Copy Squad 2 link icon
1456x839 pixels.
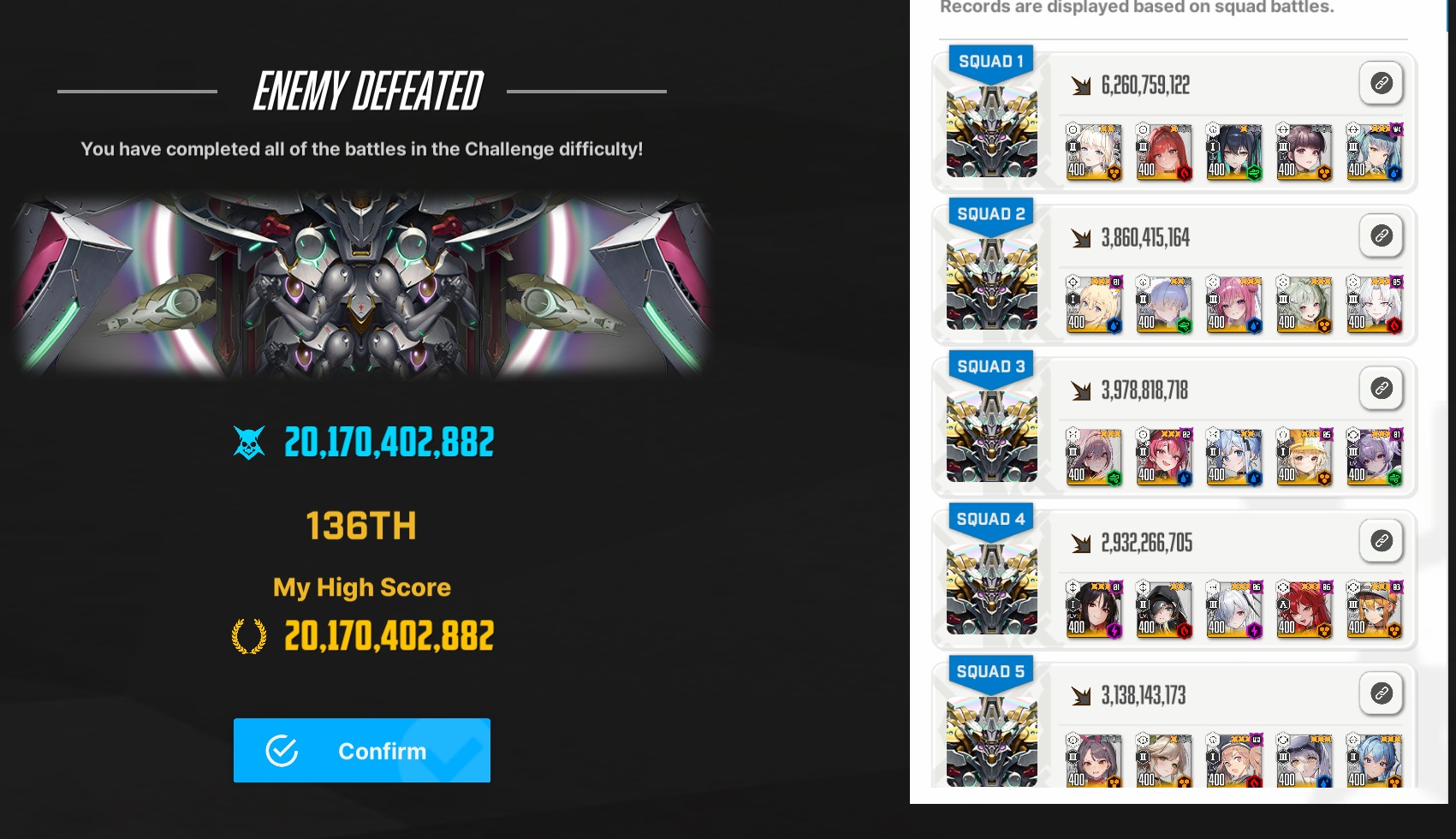tap(1381, 235)
